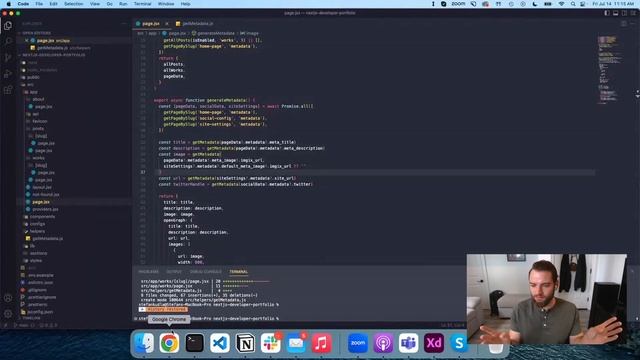The image size is (640, 360).
Task: Open the Customize Layout icon
Action: click(x=633, y=13)
